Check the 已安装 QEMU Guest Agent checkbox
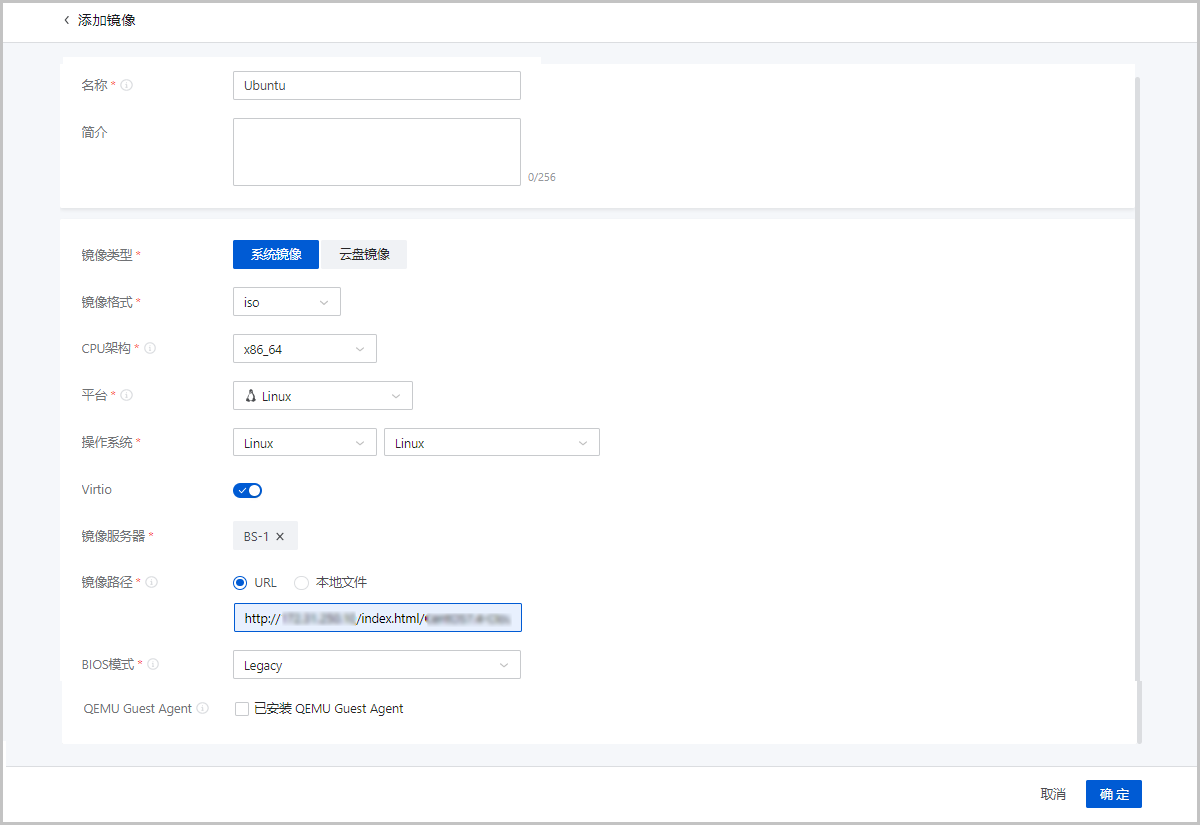The width and height of the screenshot is (1200, 825). (241, 709)
